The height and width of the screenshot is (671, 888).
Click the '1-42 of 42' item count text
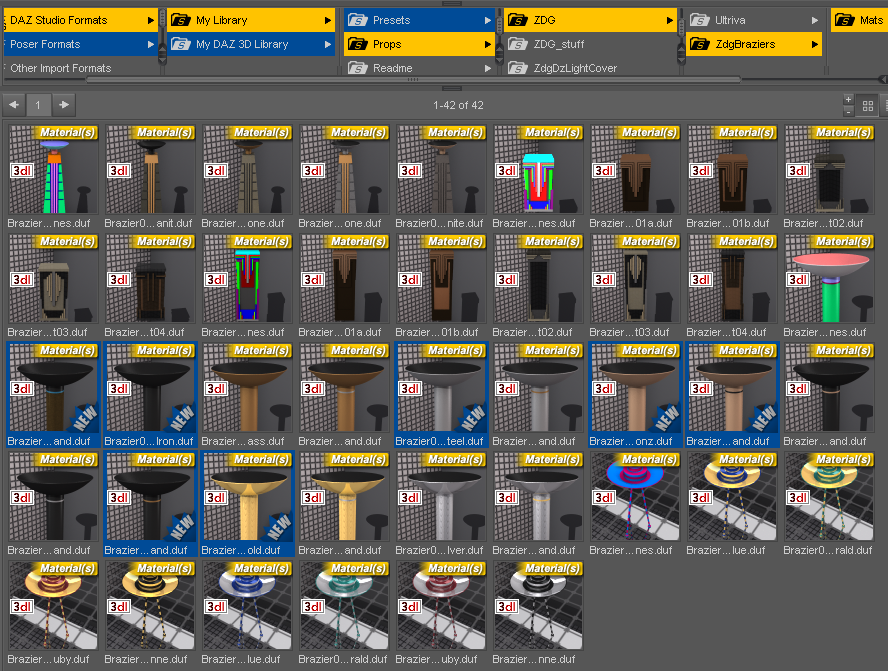[458, 105]
